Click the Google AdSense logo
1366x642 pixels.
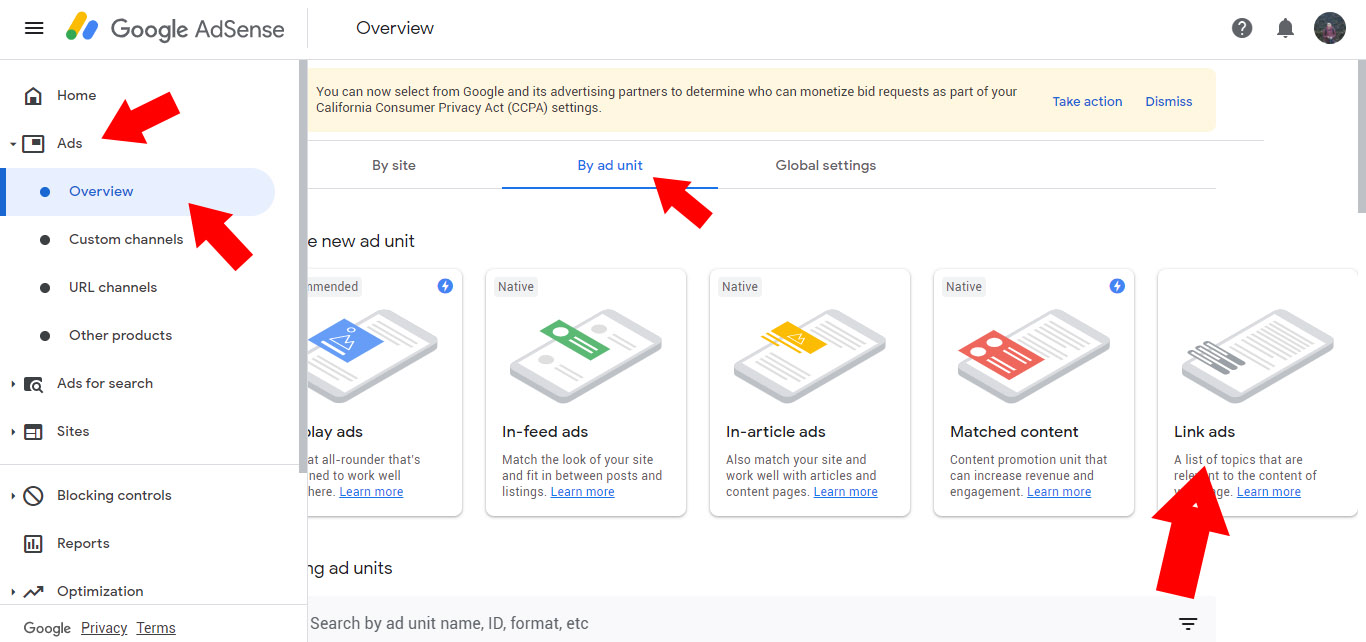click(x=175, y=28)
